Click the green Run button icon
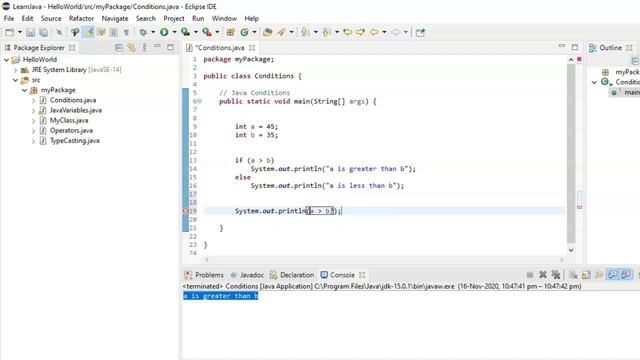Screen dimensions: 640x360 tap(164, 32)
